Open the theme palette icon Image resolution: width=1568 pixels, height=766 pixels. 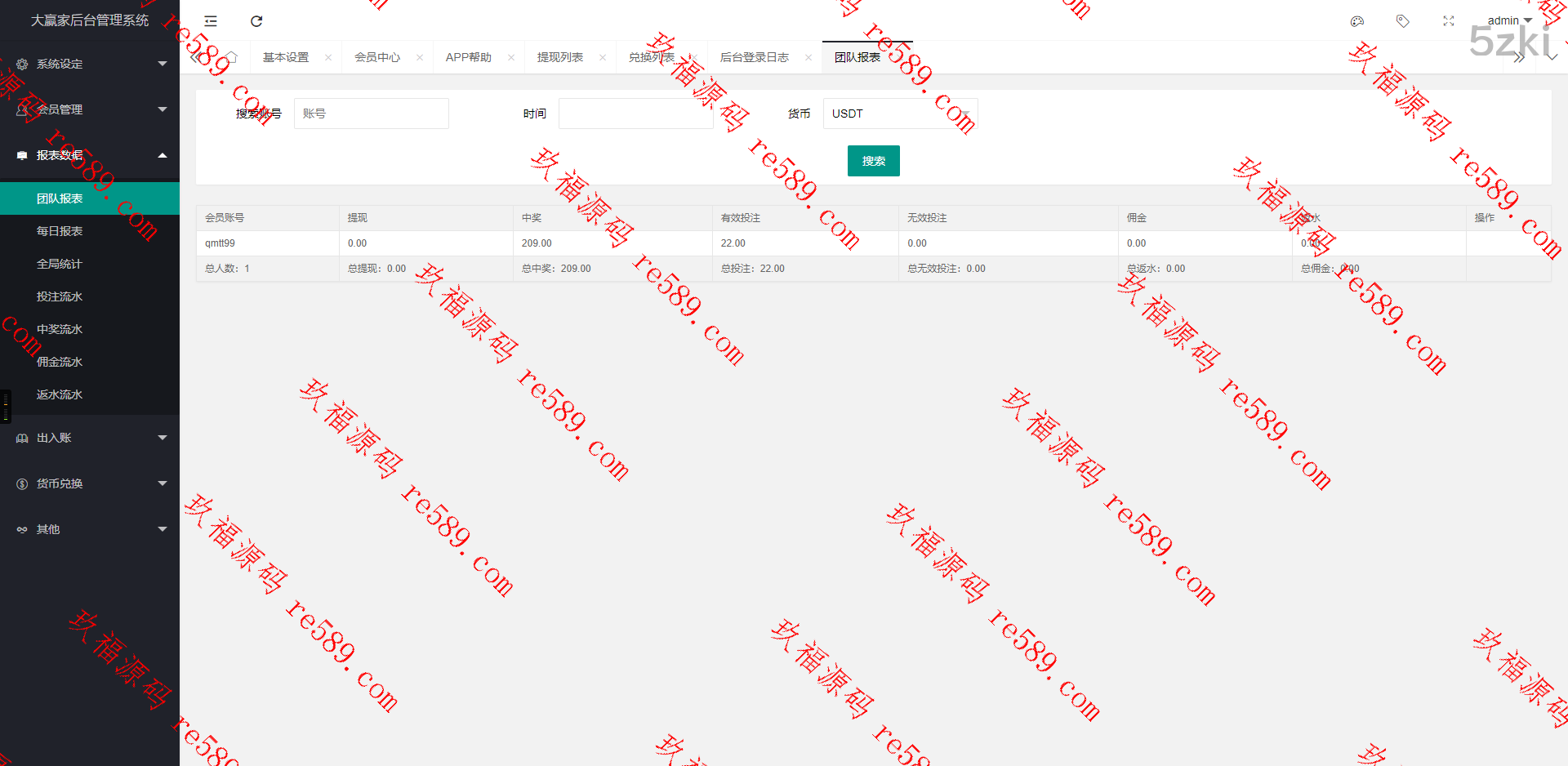coord(1357,21)
